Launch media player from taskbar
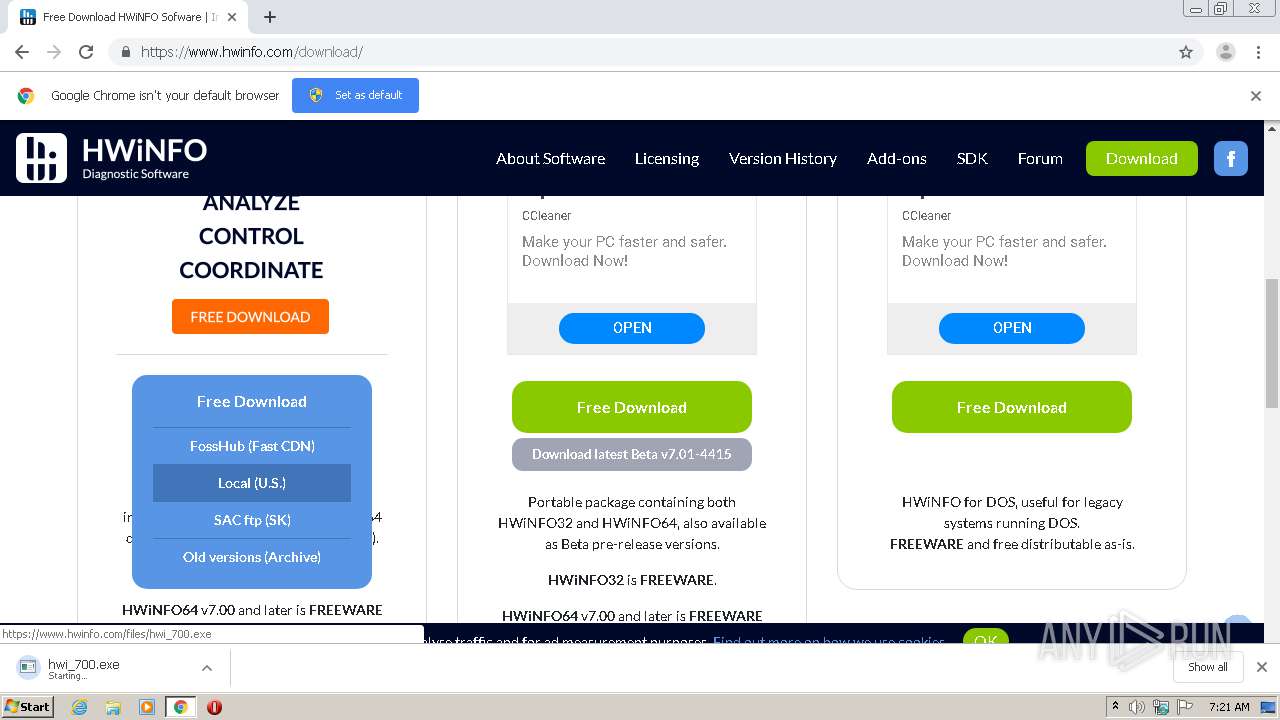This screenshot has width=1280, height=720. click(x=147, y=707)
